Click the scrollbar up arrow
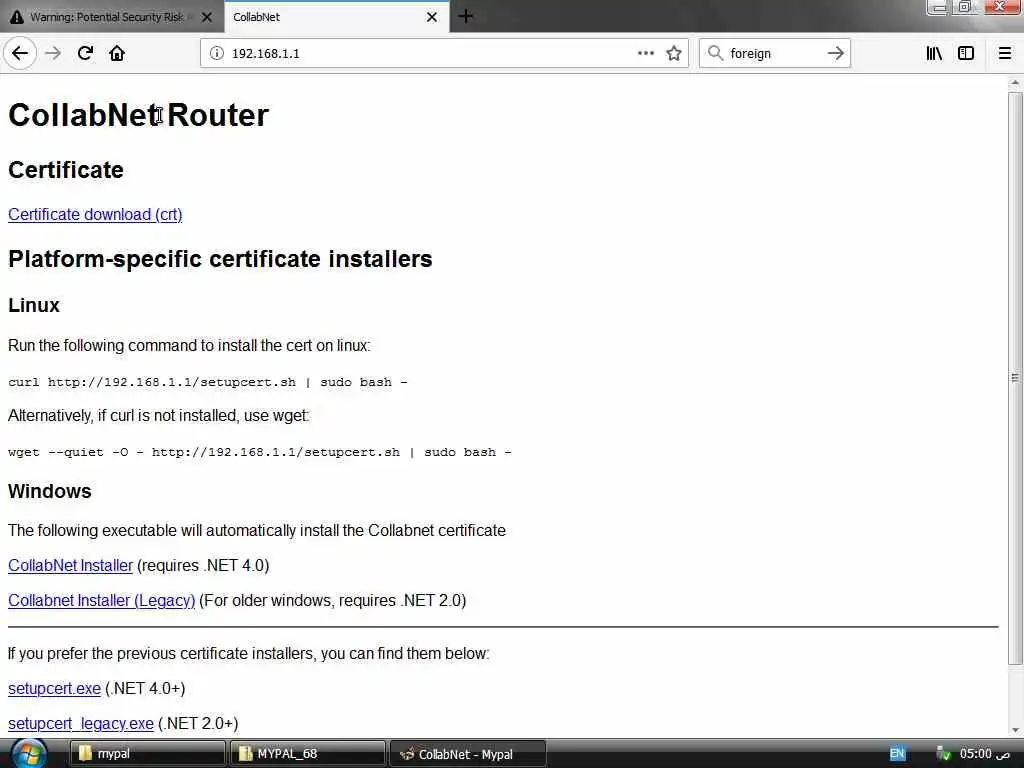 [x=1015, y=83]
